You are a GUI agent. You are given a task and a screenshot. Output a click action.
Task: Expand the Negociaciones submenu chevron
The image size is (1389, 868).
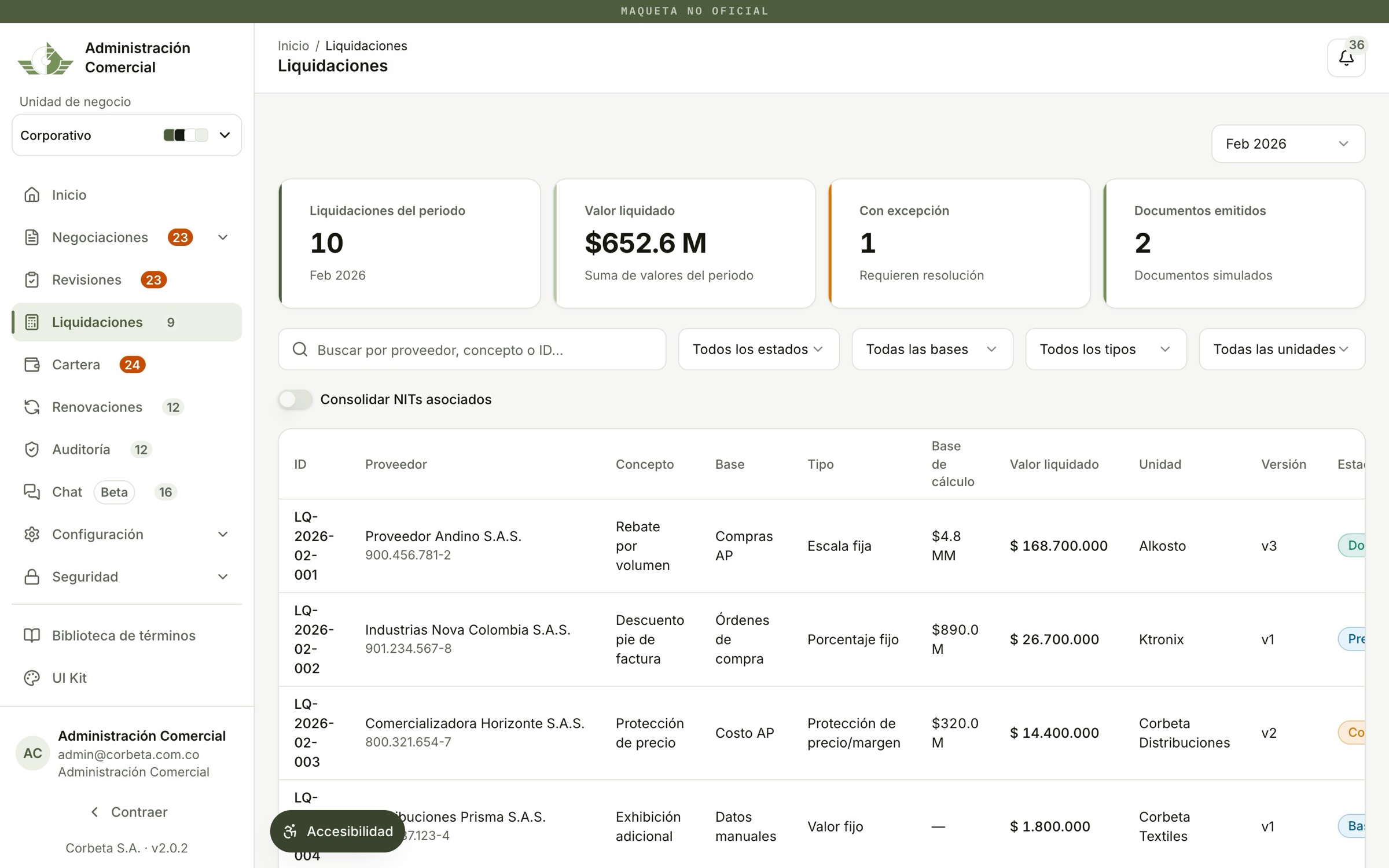pos(223,237)
